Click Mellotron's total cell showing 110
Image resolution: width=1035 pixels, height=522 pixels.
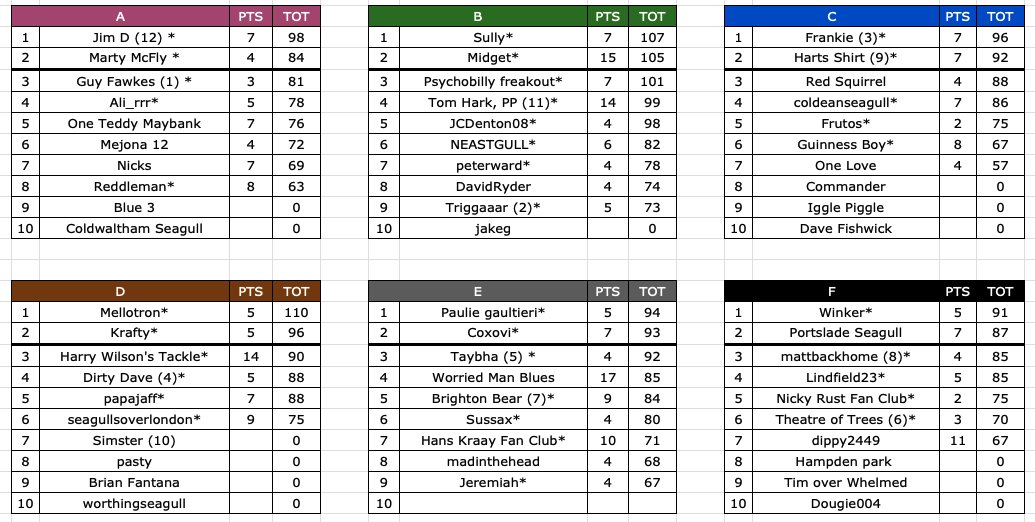coord(296,311)
